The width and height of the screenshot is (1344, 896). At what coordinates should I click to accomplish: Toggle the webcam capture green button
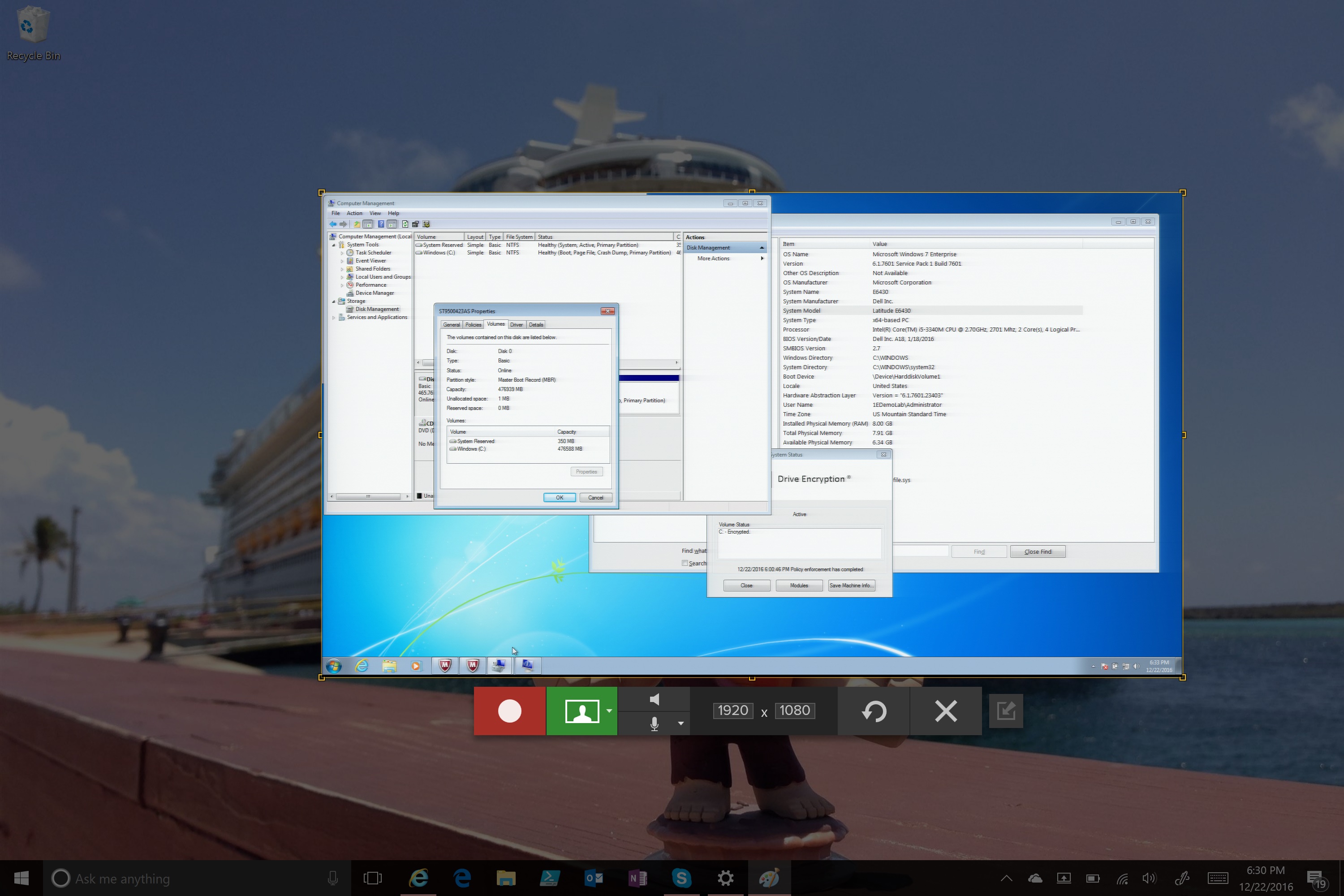click(x=581, y=711)
